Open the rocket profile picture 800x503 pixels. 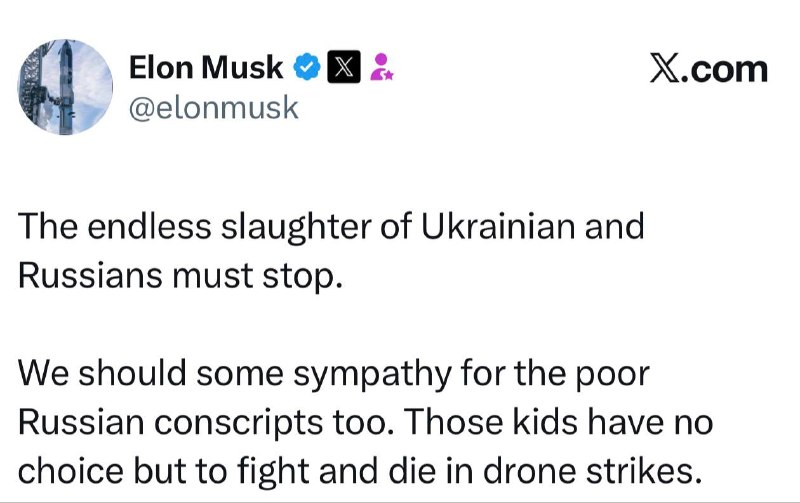coord(65,87)
